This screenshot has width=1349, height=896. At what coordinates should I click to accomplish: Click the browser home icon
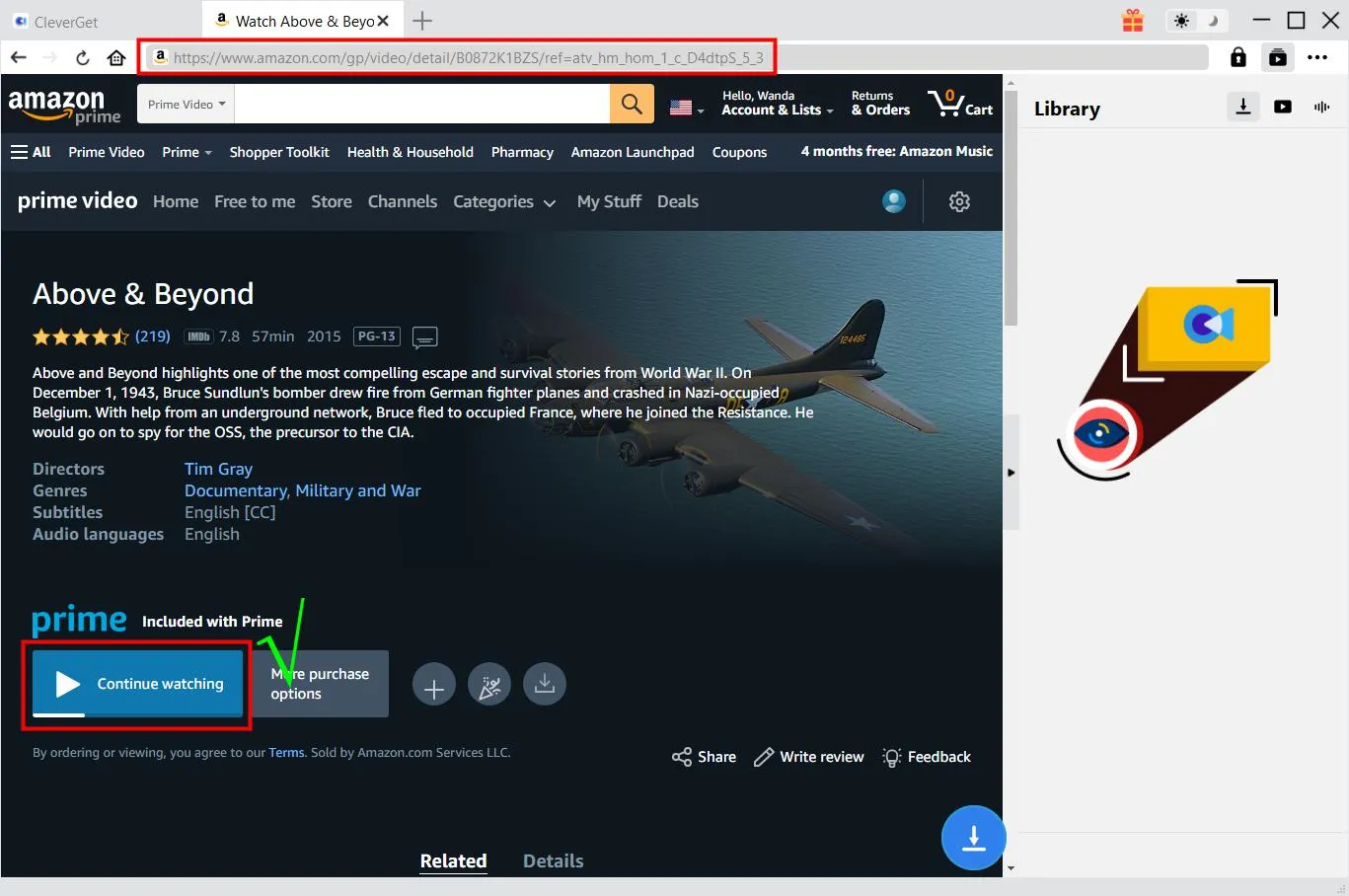[116, 58]
